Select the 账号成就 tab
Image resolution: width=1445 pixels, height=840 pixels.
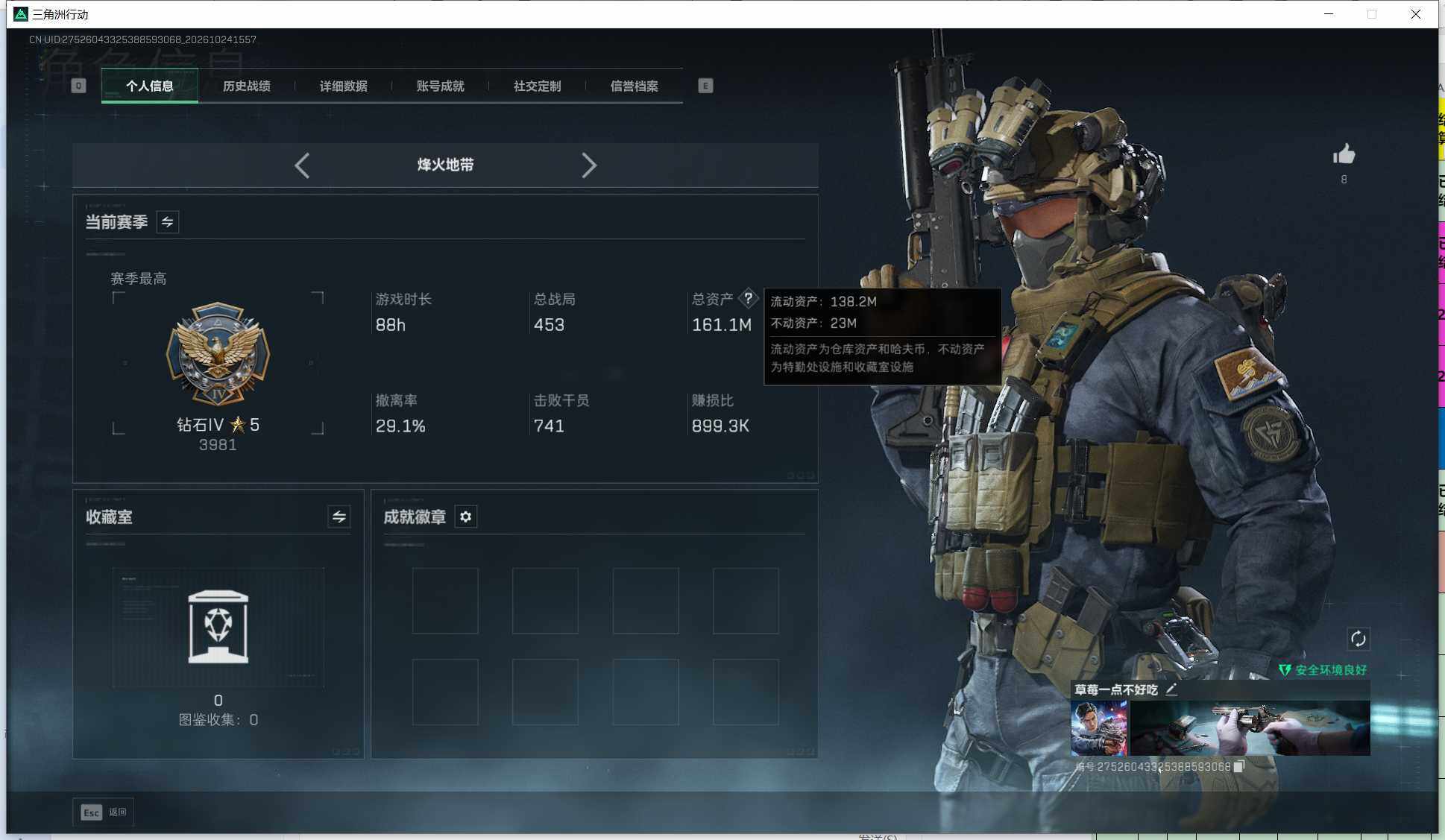441,86
